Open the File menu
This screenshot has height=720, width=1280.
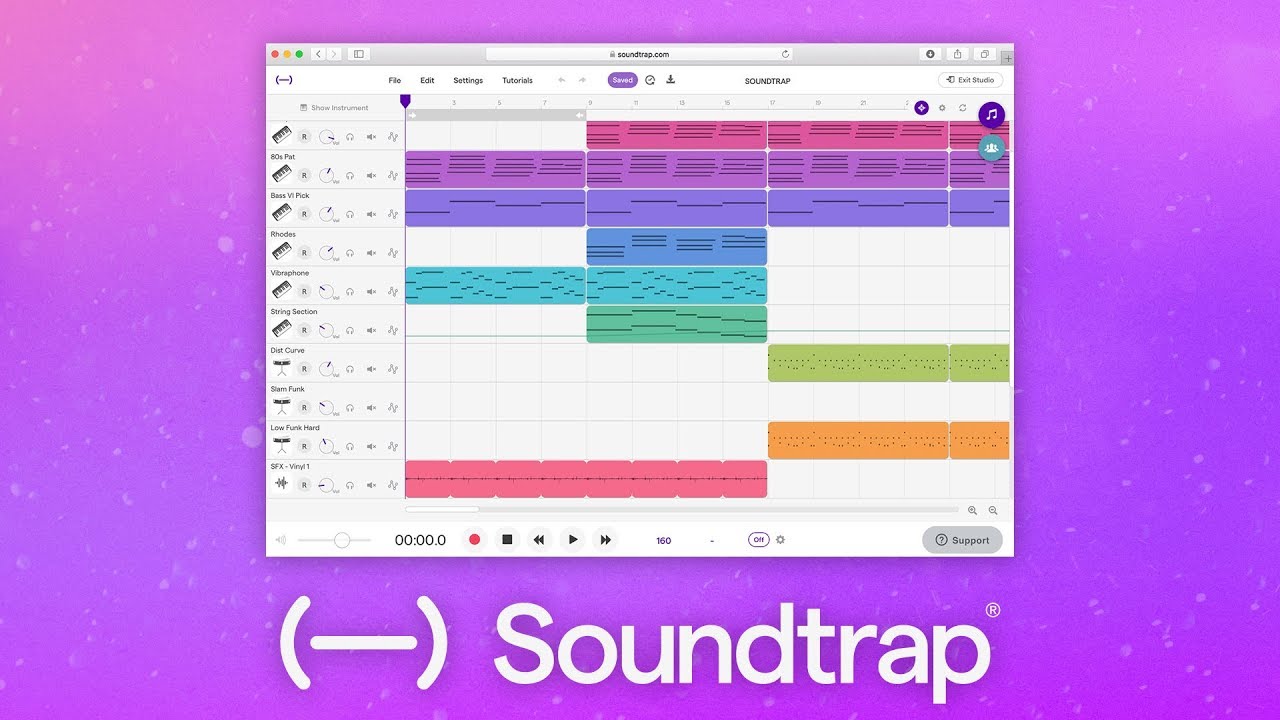pos(394,80)
